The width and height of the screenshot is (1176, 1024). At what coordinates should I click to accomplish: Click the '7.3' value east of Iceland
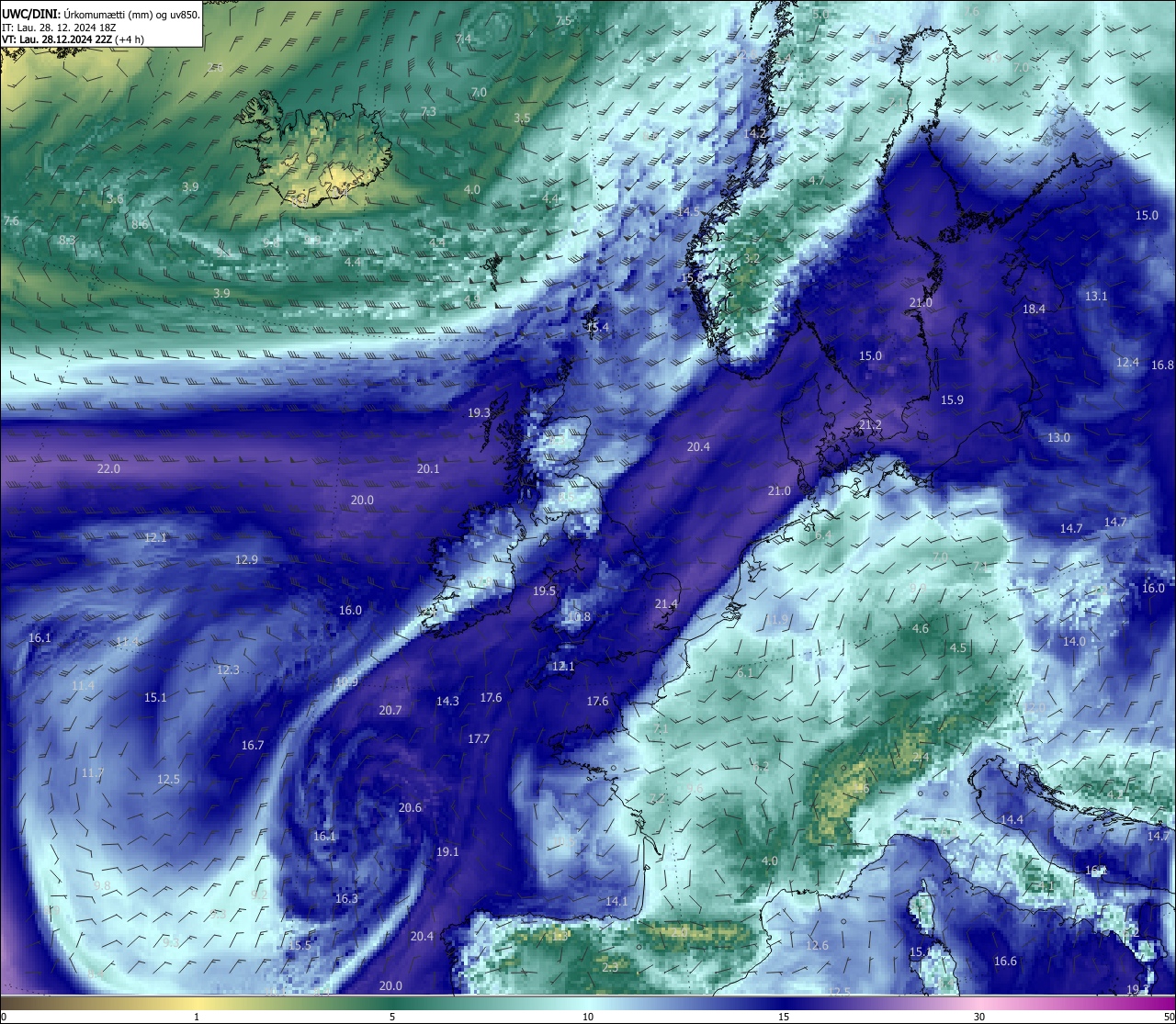coord(428,111)
